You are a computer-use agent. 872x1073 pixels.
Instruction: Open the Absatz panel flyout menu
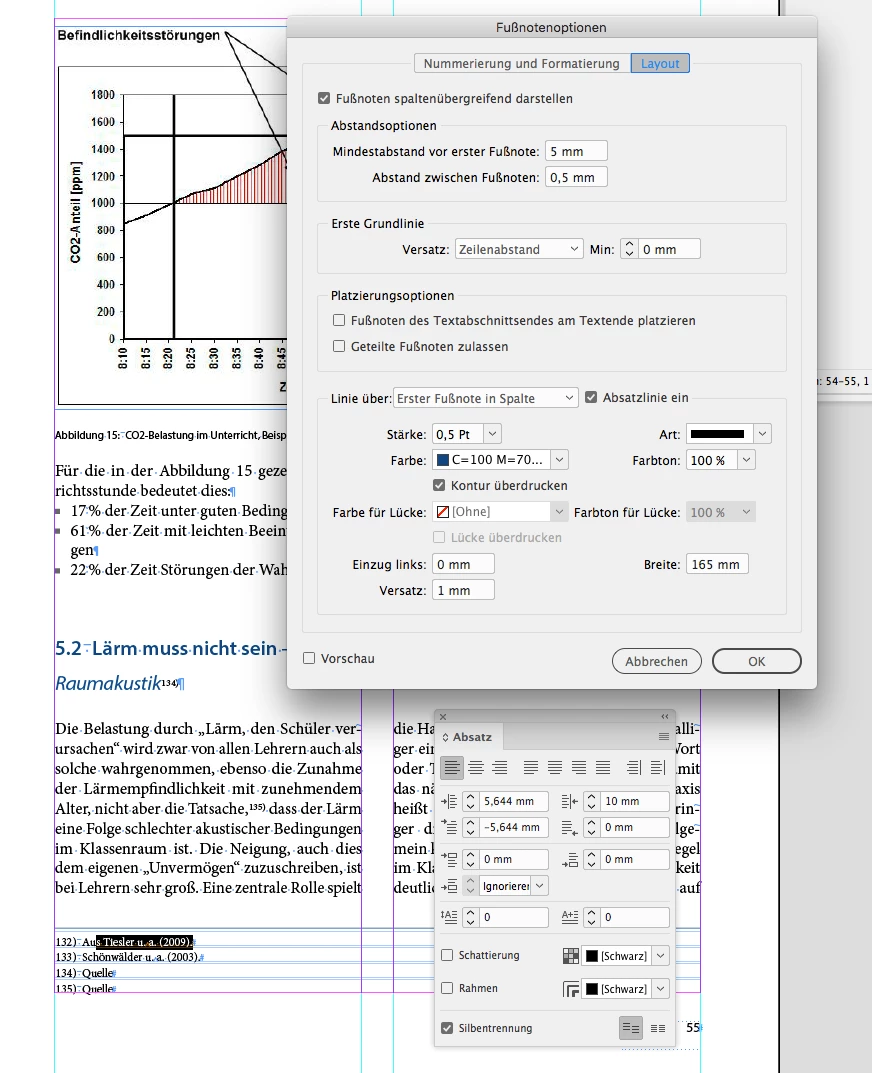(663, 737)
